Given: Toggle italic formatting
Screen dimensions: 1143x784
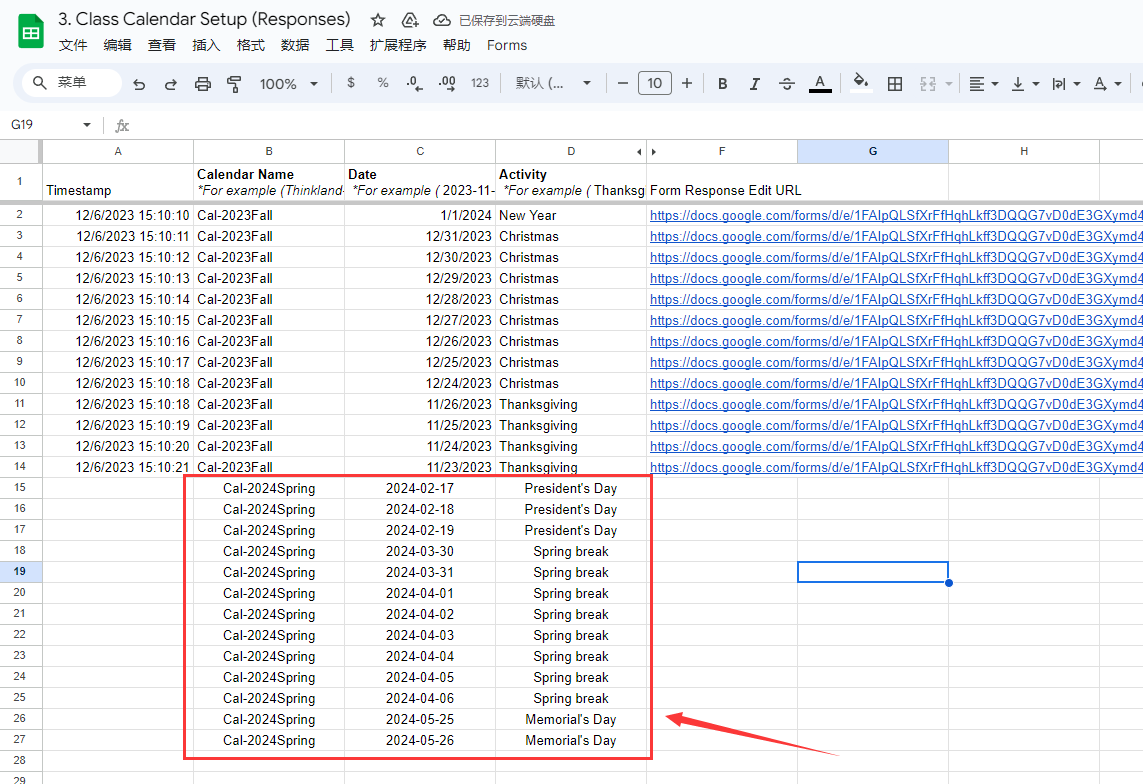Looking at the screenshot, I should pos(755,84).
